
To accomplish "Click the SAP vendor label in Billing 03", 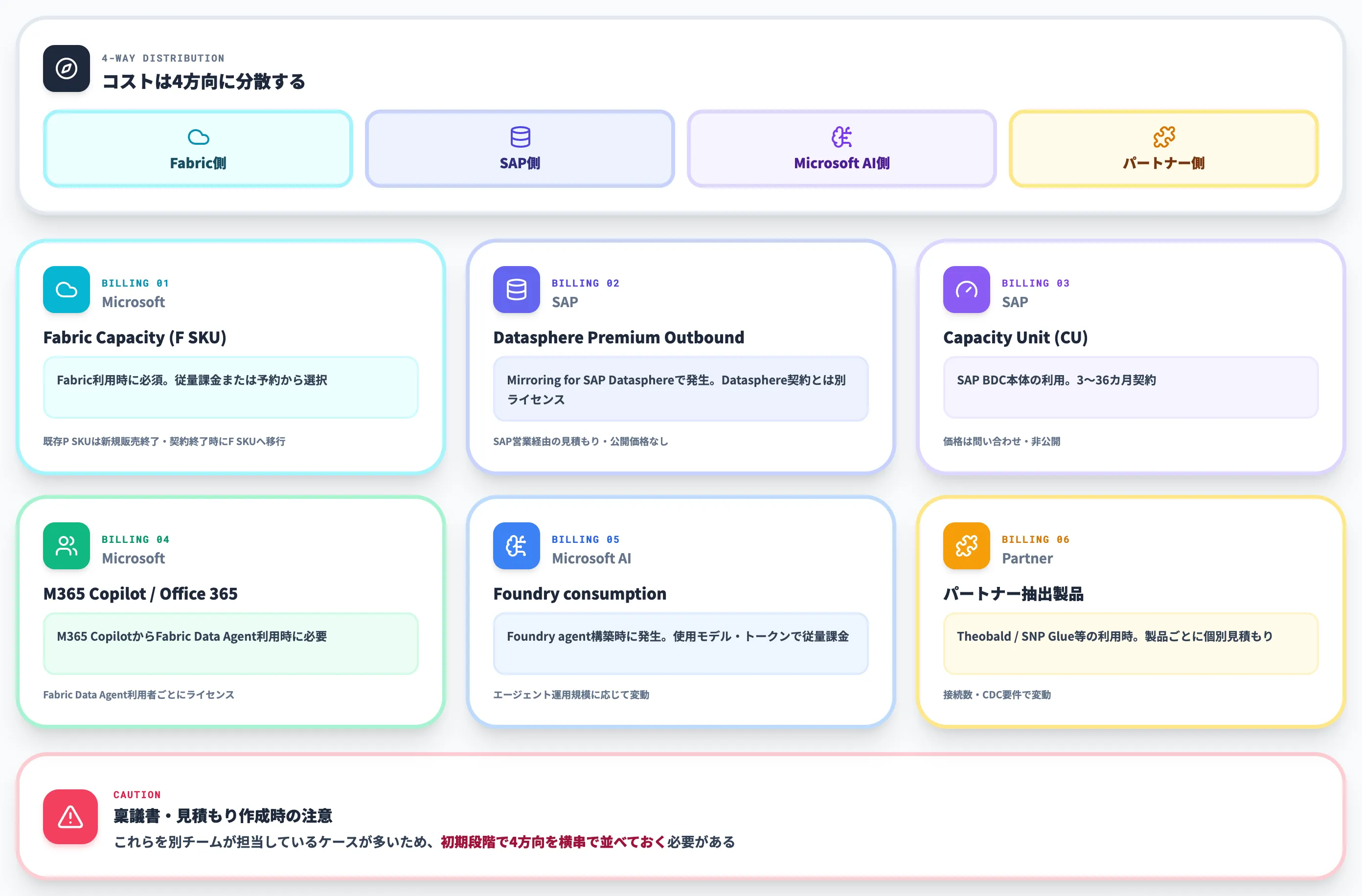I will click(1015, 302).
